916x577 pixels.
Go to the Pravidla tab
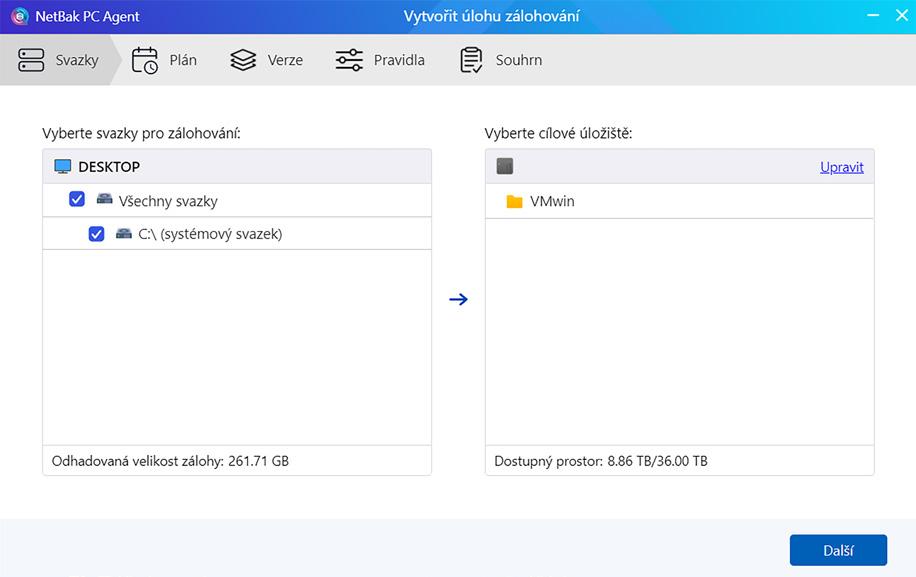pyautogui.click(x=398, y=60)
